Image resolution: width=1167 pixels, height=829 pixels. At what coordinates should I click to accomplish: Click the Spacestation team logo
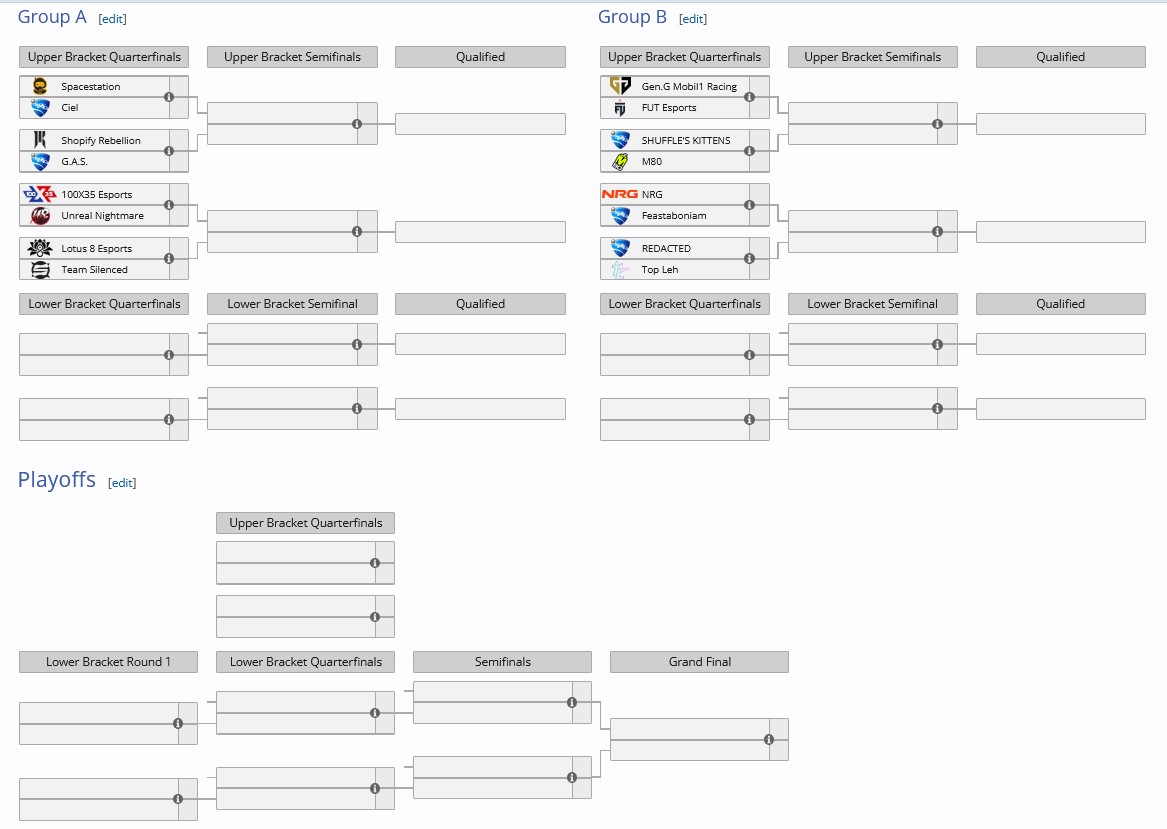(40, 86)
